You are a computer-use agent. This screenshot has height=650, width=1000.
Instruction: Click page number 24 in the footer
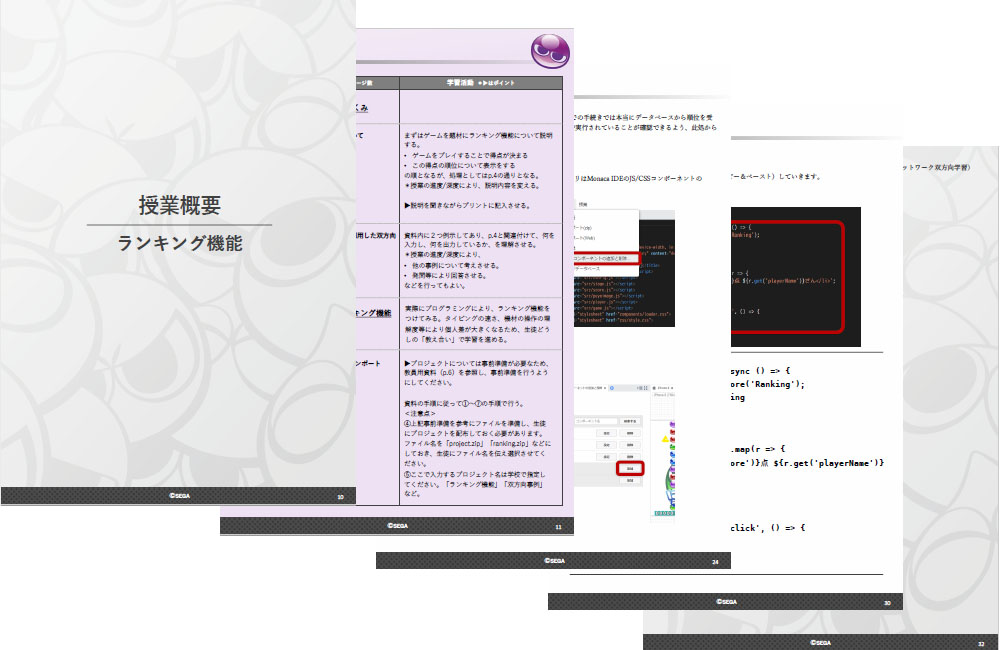click(715, 561)
